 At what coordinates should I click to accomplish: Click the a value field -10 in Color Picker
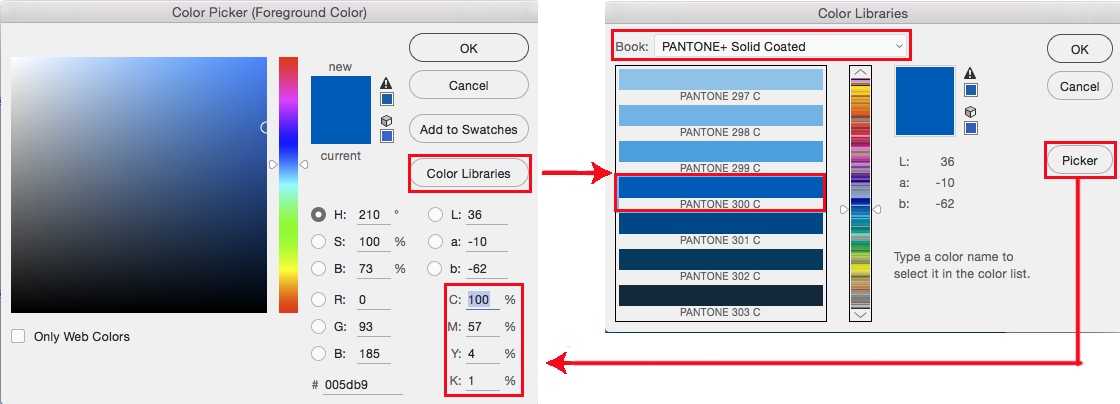click(486, 242)
